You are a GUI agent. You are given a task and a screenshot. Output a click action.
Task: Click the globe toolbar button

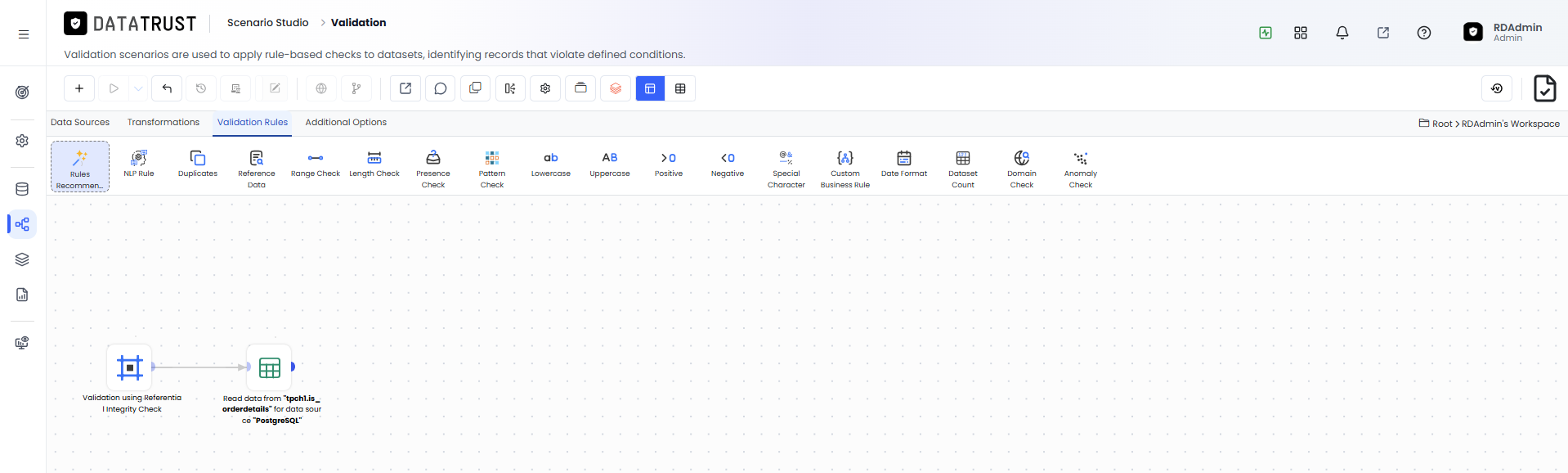[321, 88]
